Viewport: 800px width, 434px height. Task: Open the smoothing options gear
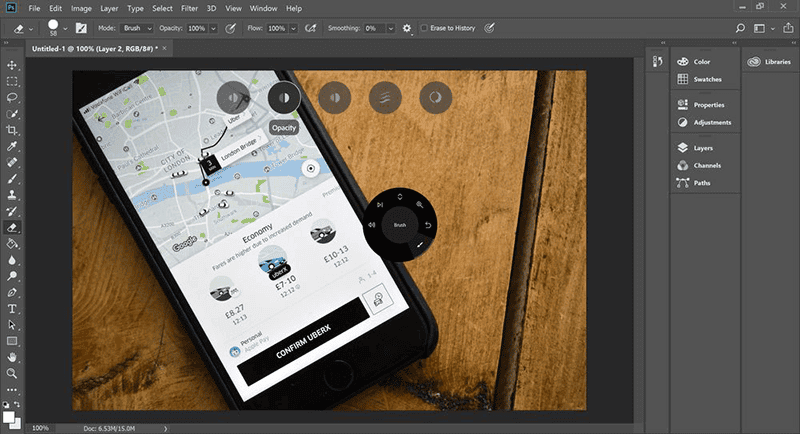(x=407, y=28)
